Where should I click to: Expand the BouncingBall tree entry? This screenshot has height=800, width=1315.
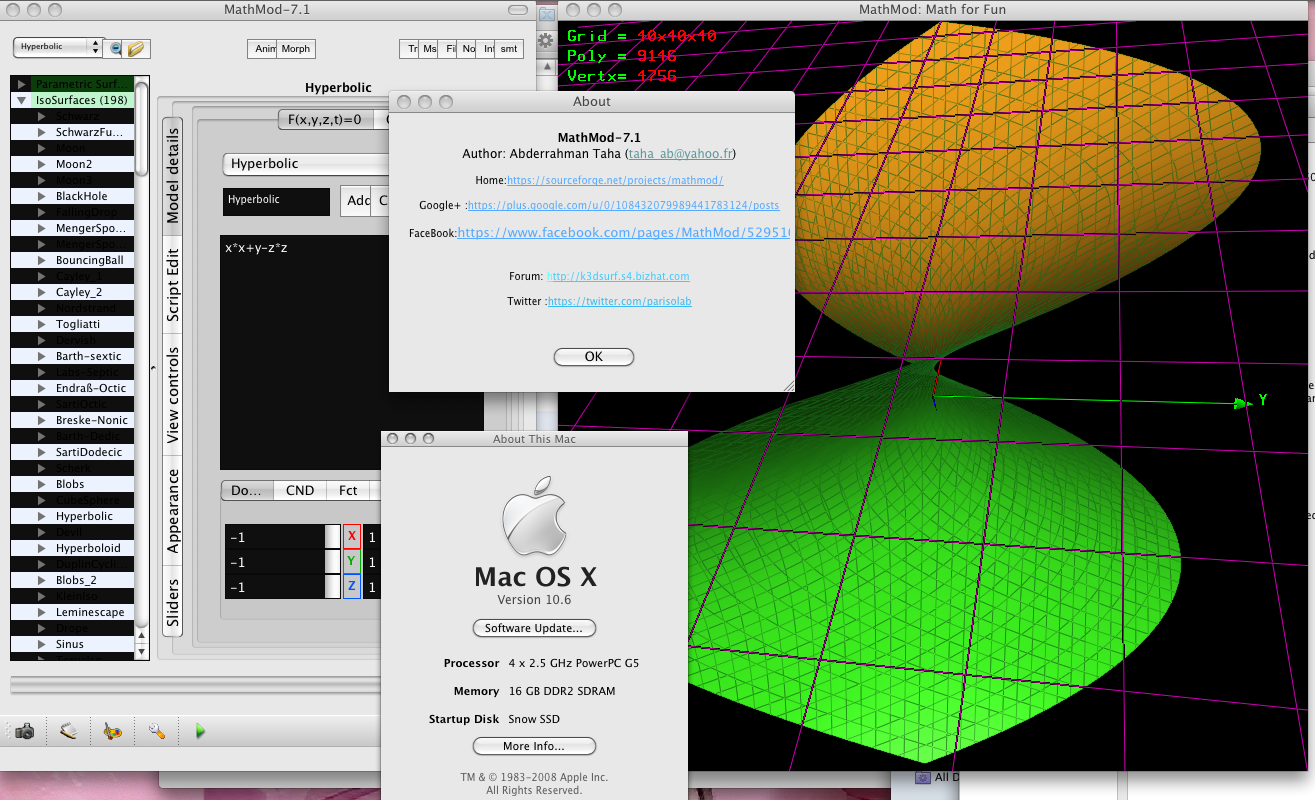pyautogui.click(x=42, y=260)
